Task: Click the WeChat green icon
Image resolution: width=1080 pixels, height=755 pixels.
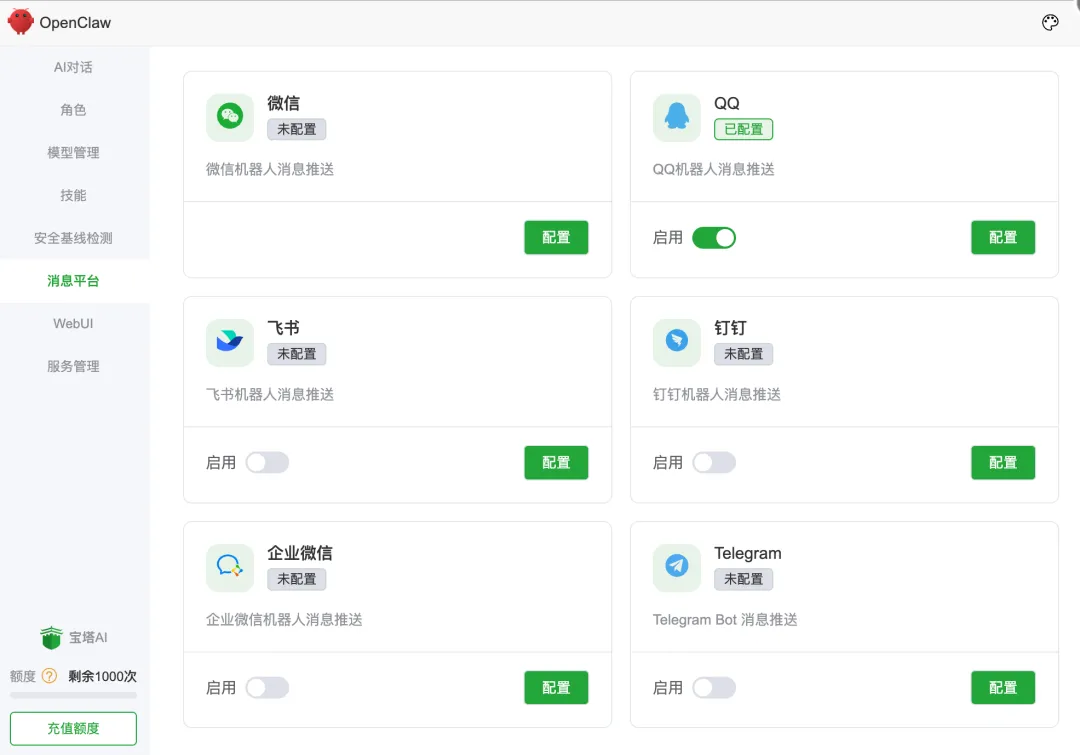Action: coord(229,117)
